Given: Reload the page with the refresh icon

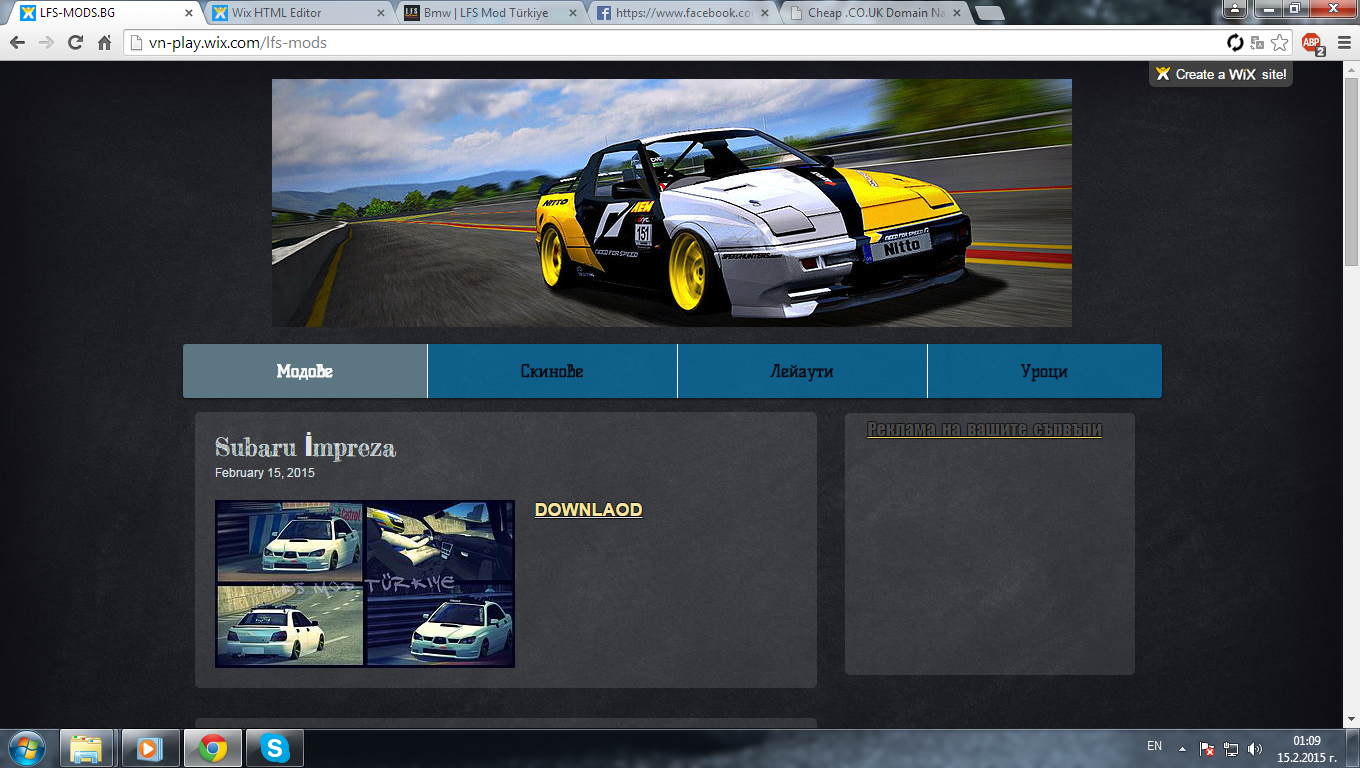Looking at the screenshot, I should pyautogui.click(x=75, y=43).
